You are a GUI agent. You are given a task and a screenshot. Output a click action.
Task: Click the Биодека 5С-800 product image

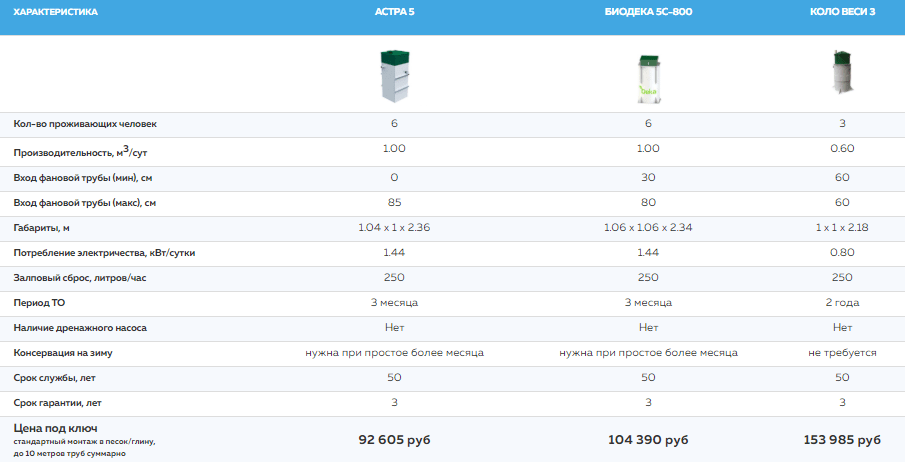pos(649,79)
